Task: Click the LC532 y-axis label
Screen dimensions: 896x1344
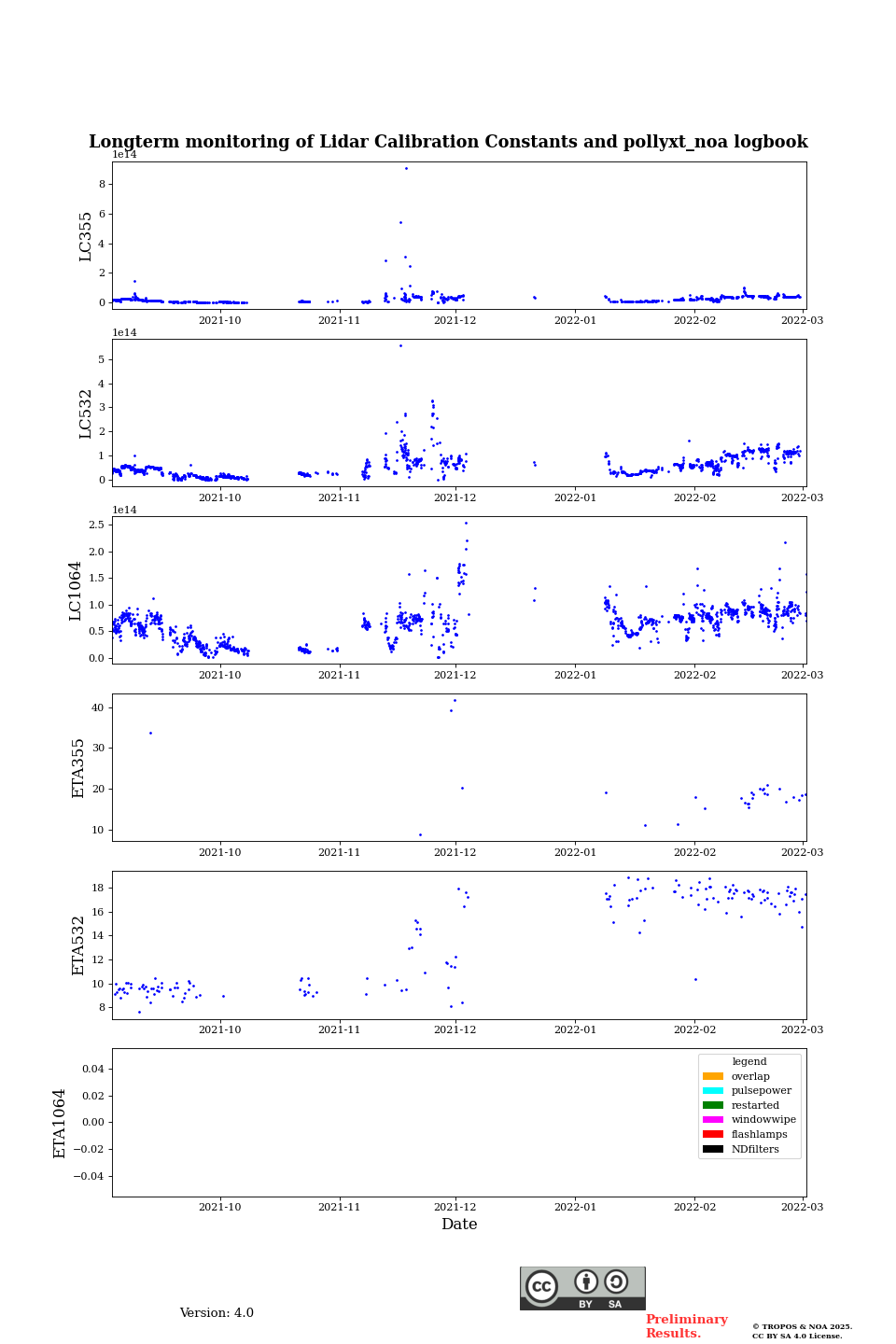Action: [x=86, y=413]
